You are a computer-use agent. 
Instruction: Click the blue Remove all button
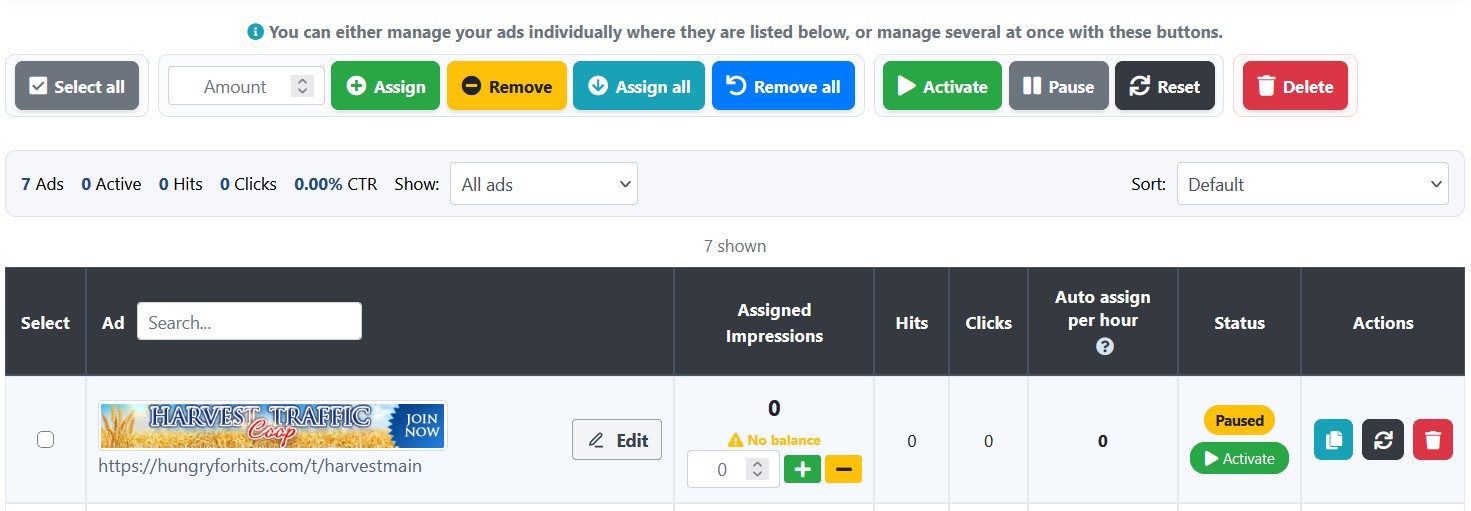pyautogui.click(x=783, y=86)
